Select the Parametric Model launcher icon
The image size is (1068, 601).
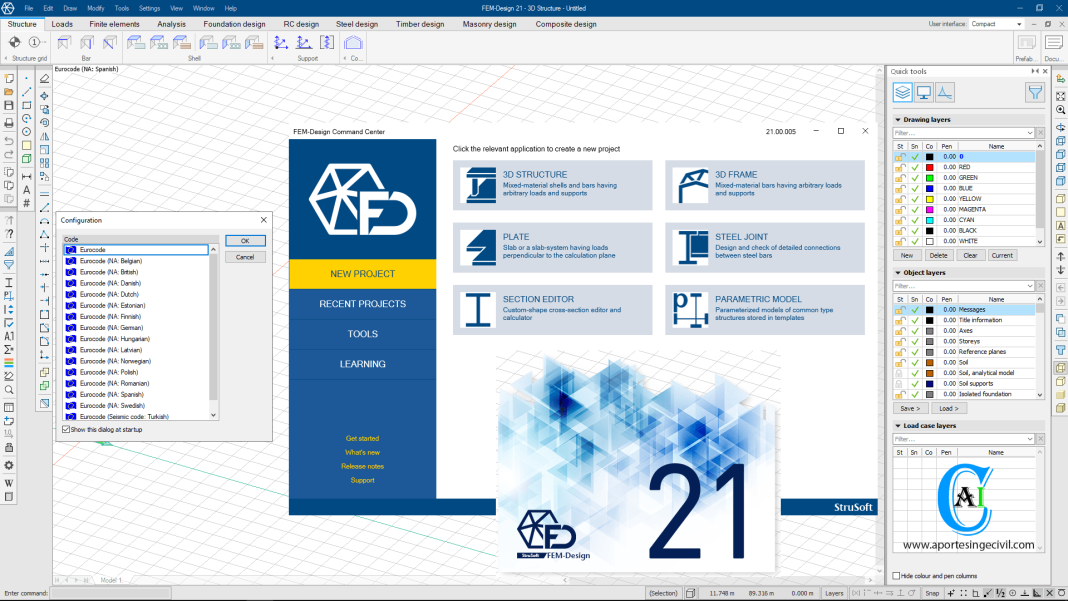[x=688, y=309]
